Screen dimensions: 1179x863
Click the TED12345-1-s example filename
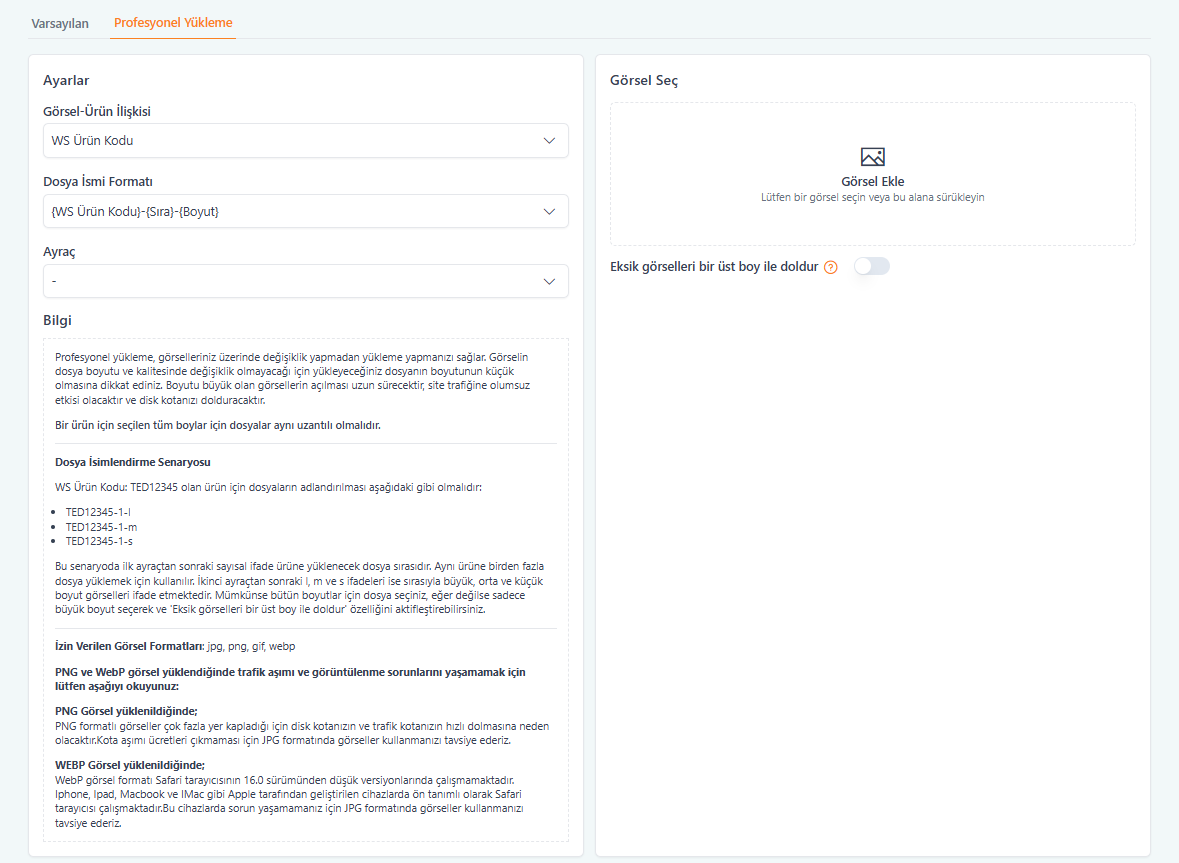(x=99, y=541)
